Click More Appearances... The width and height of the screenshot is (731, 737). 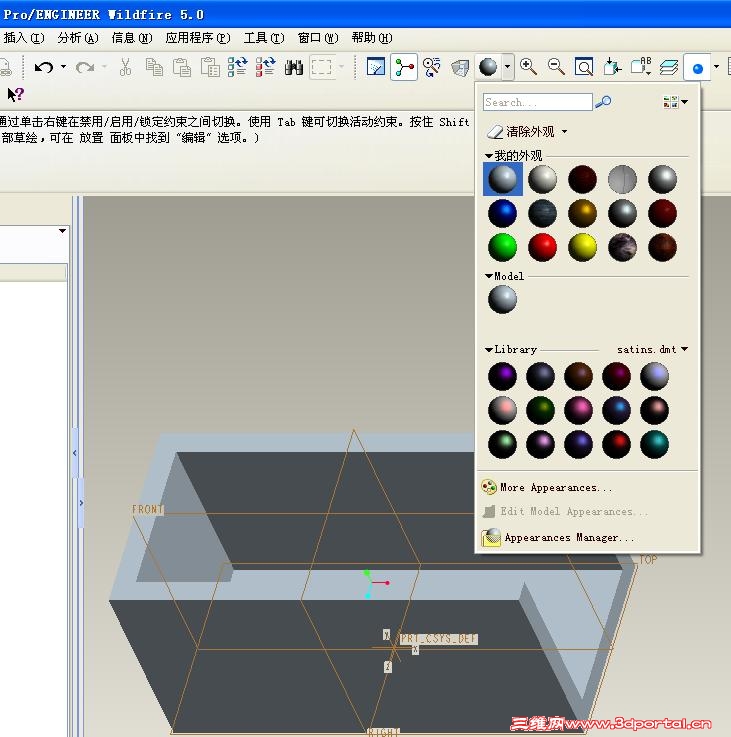(547, 487)
